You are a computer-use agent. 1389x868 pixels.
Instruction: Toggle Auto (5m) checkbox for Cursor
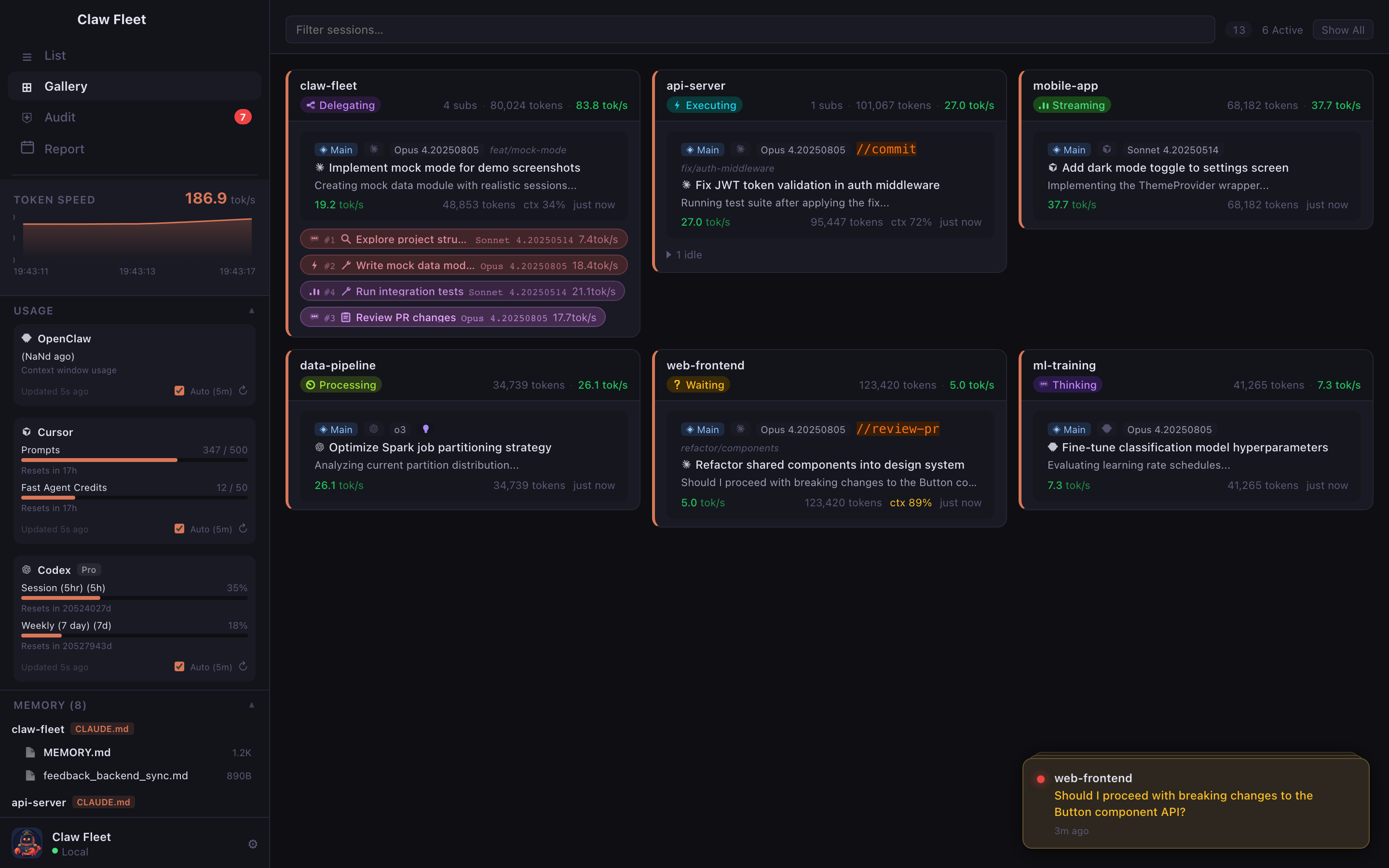pos(179,529)
